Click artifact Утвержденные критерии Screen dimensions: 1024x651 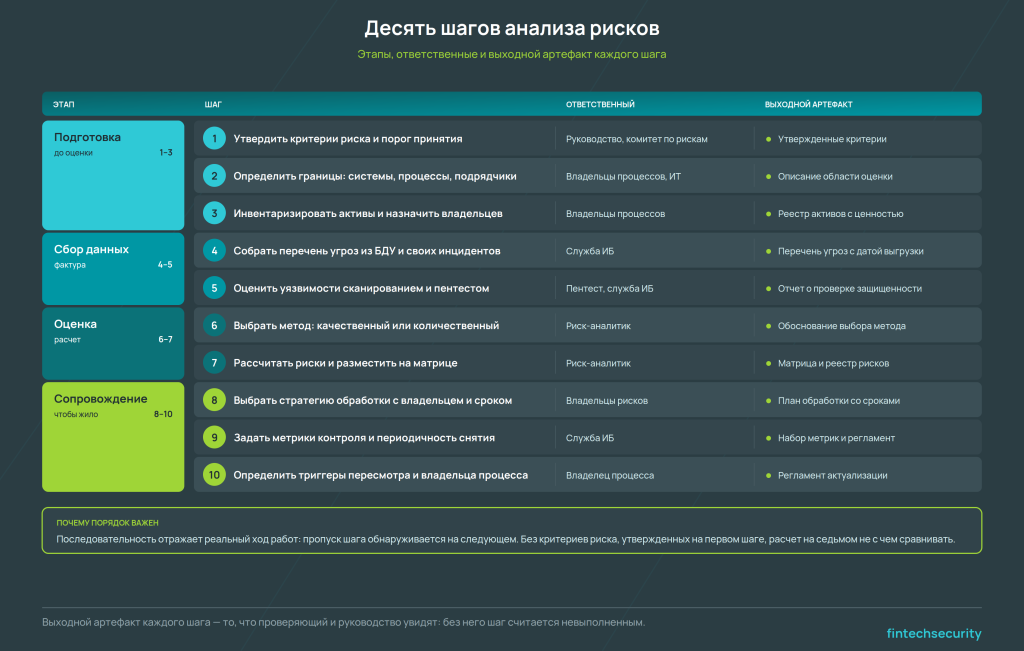832,139
